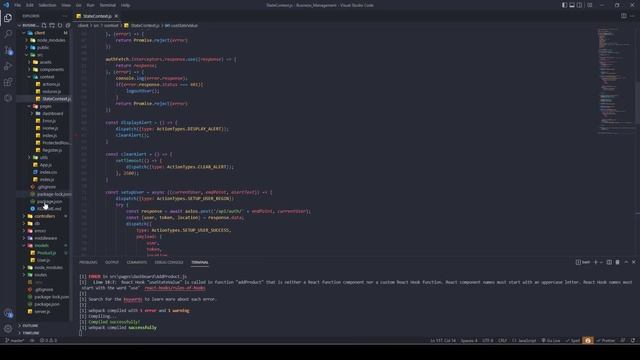Open the Source Control view
Viewport: 640px width, 360px height.
pos(8,50)
